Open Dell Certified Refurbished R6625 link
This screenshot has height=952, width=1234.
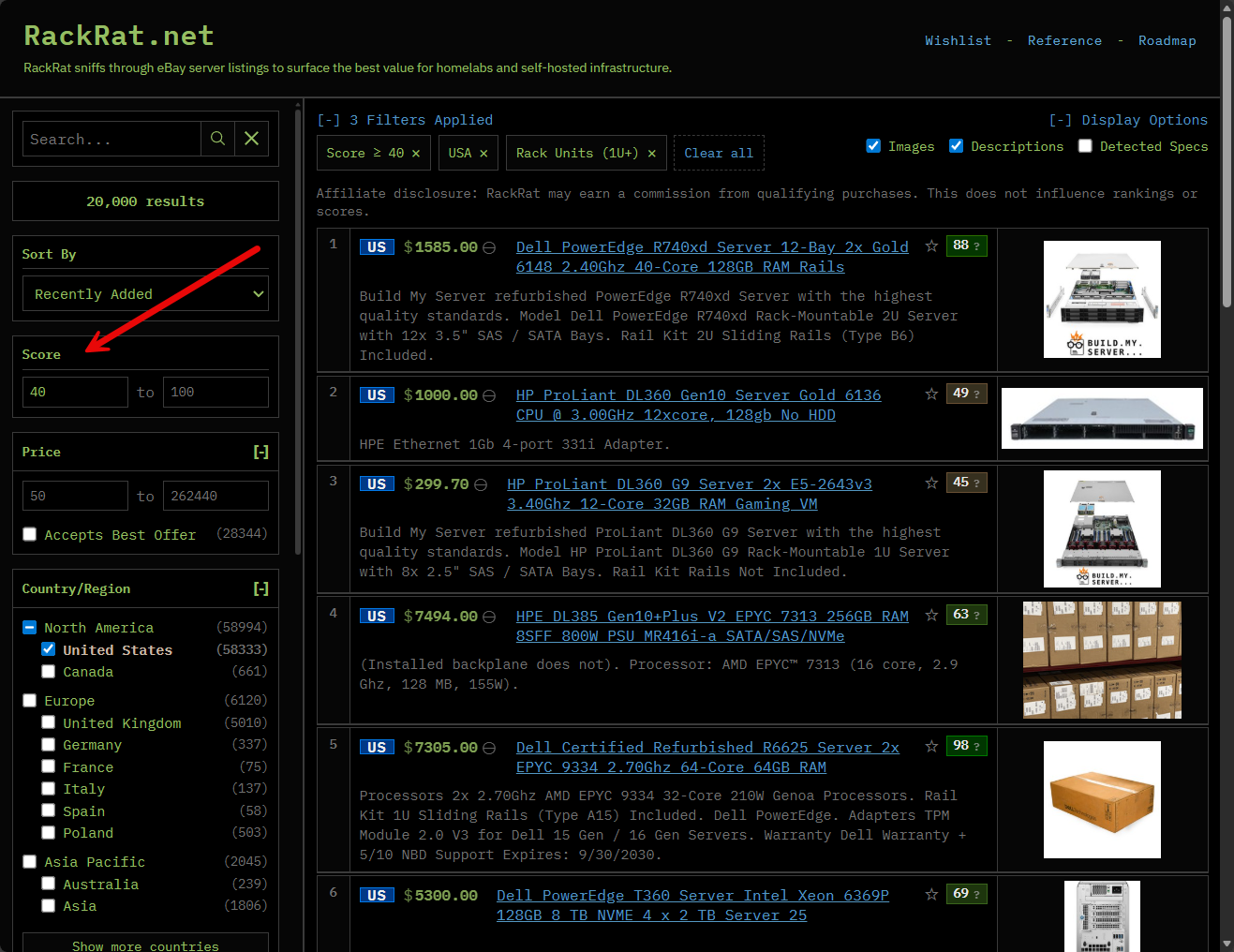(707, 757)
